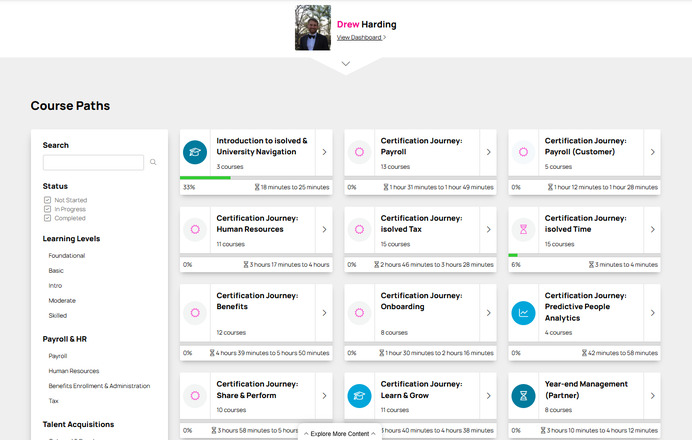Viewport: 692px width, 440px height.
Task: Click the circle icon on isolved Tax card
Action: click(359, 229)
